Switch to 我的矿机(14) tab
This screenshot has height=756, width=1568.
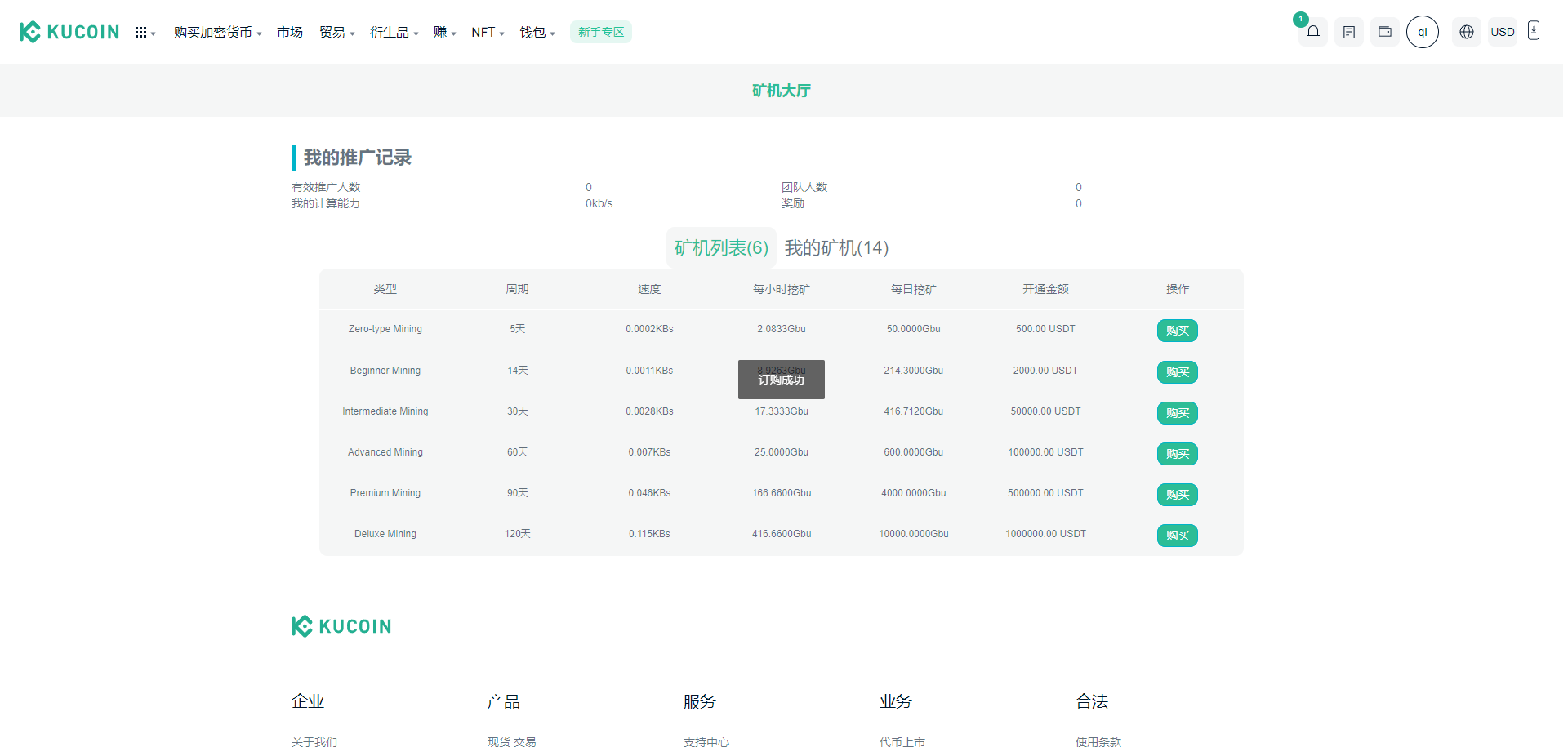pyautogui.click(x=836, y=248)
